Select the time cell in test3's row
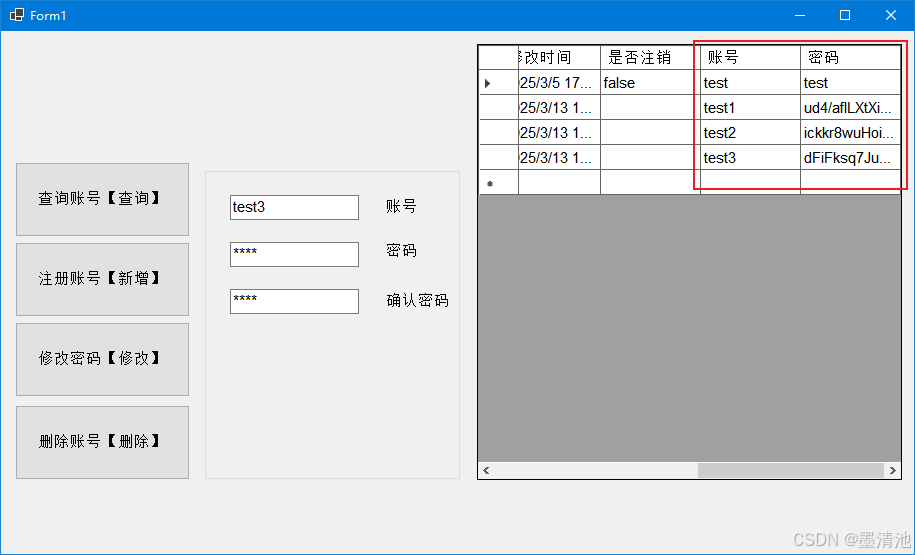915x555 pixels. click(x=559, y=158)
